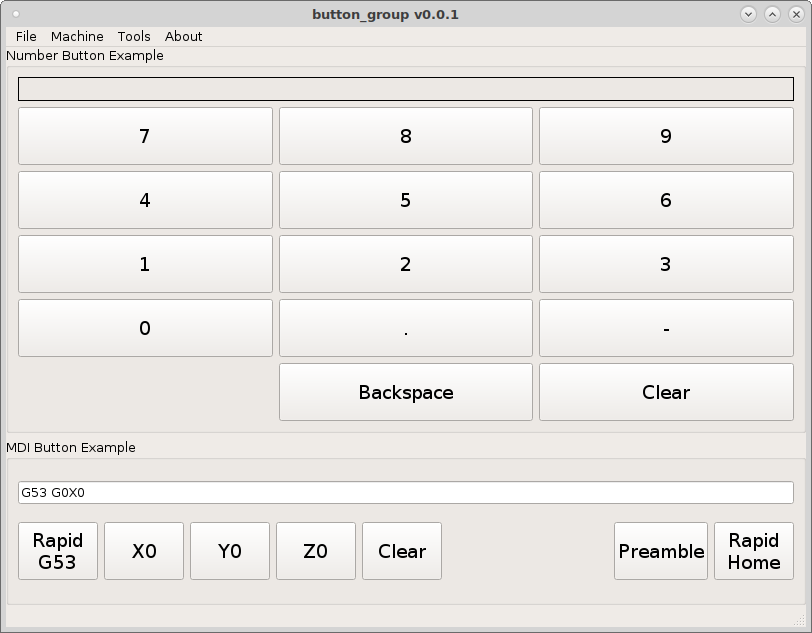This screenshot has width=812, height=633.
Task: Click the Preamble button
Action: click(661, 551)
